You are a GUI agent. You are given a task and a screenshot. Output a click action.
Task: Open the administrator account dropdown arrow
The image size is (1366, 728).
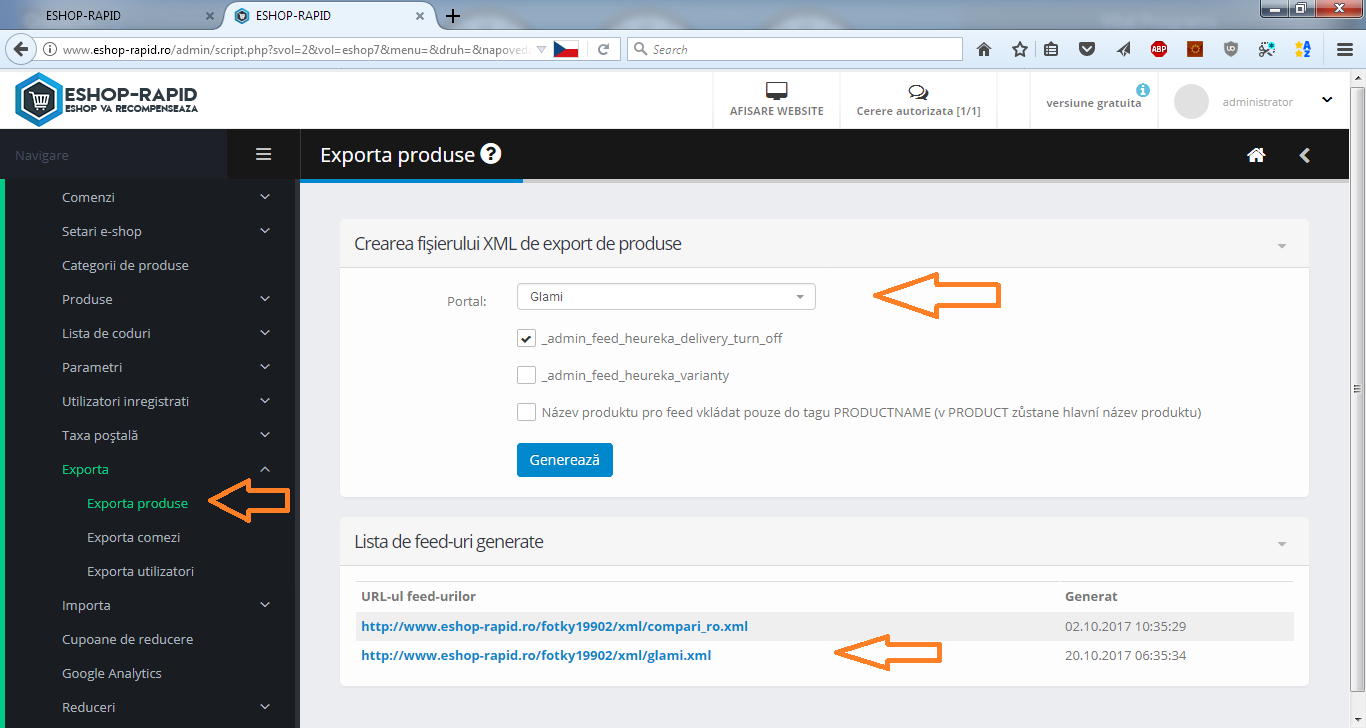click(x=1327, y=99)
